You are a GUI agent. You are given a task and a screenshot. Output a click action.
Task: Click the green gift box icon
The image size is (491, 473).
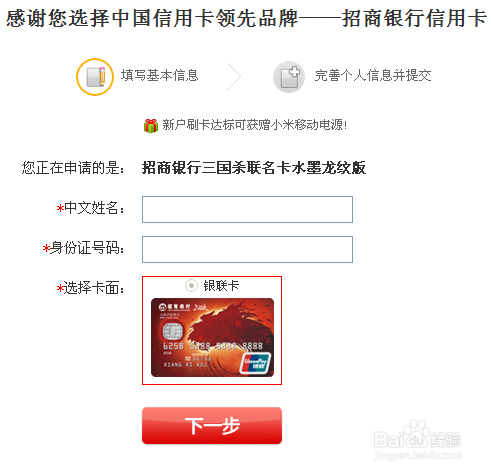(151, 125)
